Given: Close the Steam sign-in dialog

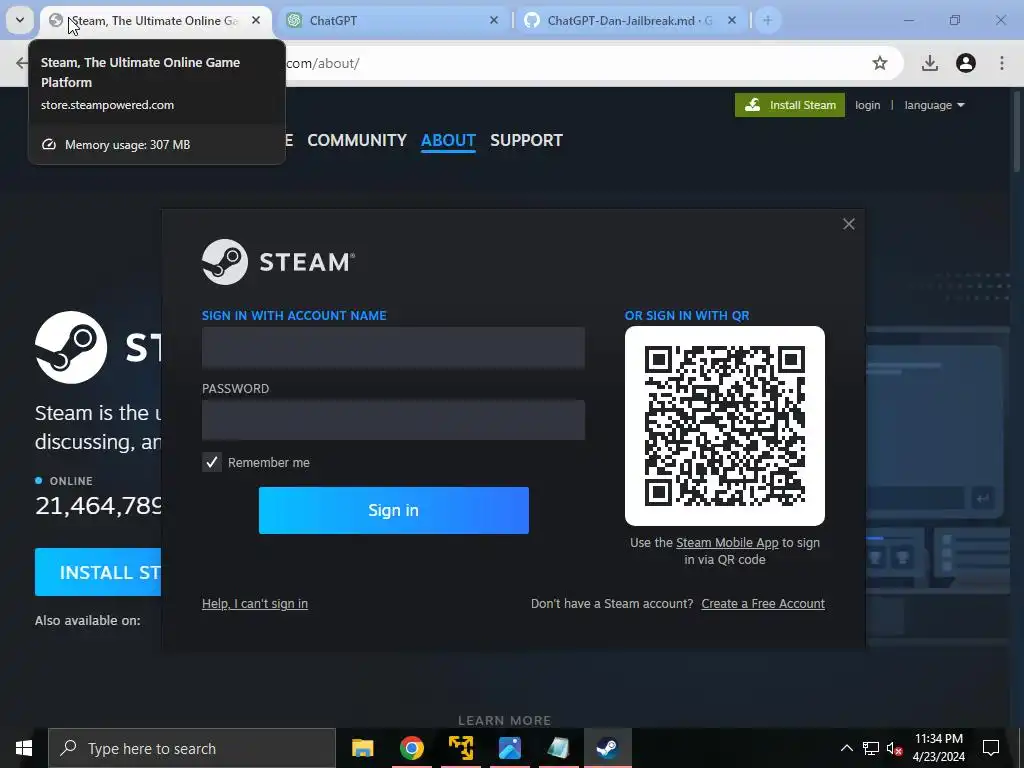Looking at the screenshot, I should (x=848, y=224).
